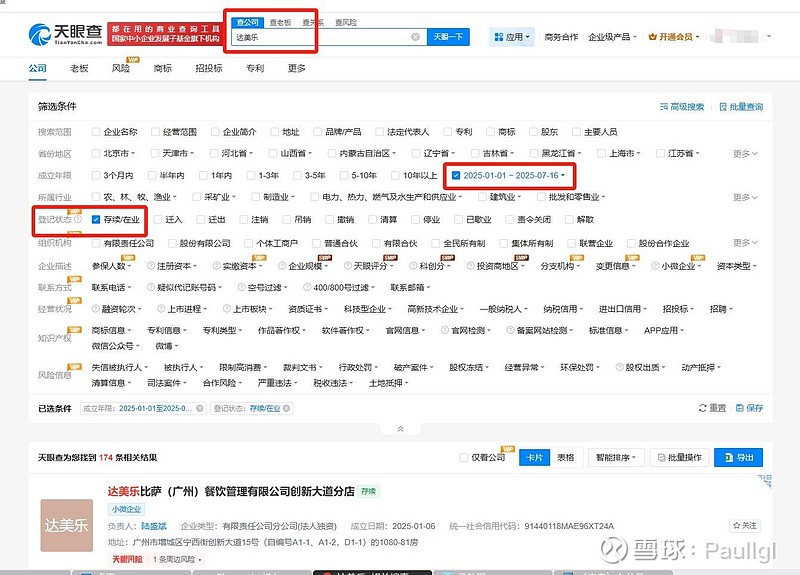This screenshot has width=800, height=575.
Task: Uncheck the 存续/在业 checkbox
Action: (x=95, y=219)
